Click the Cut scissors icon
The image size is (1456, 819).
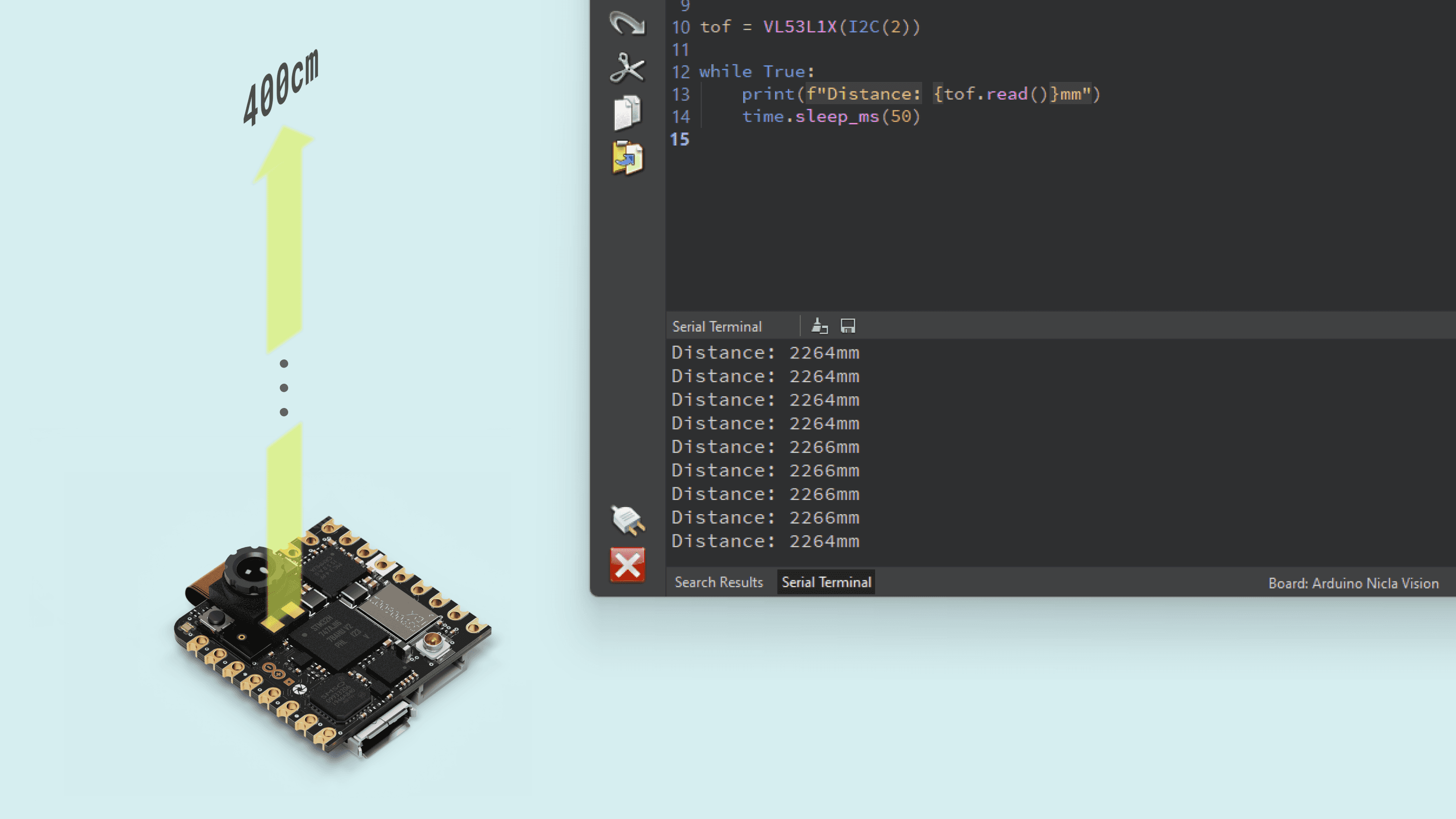click(x=627, y=68)
